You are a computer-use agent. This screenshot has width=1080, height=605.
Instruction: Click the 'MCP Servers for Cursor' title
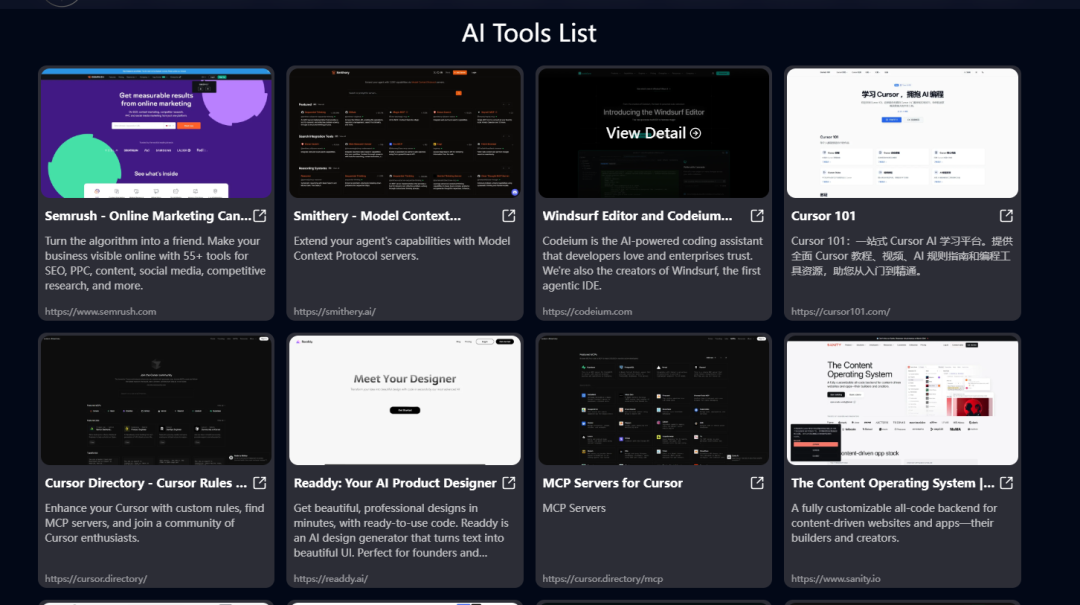[612, 483]
